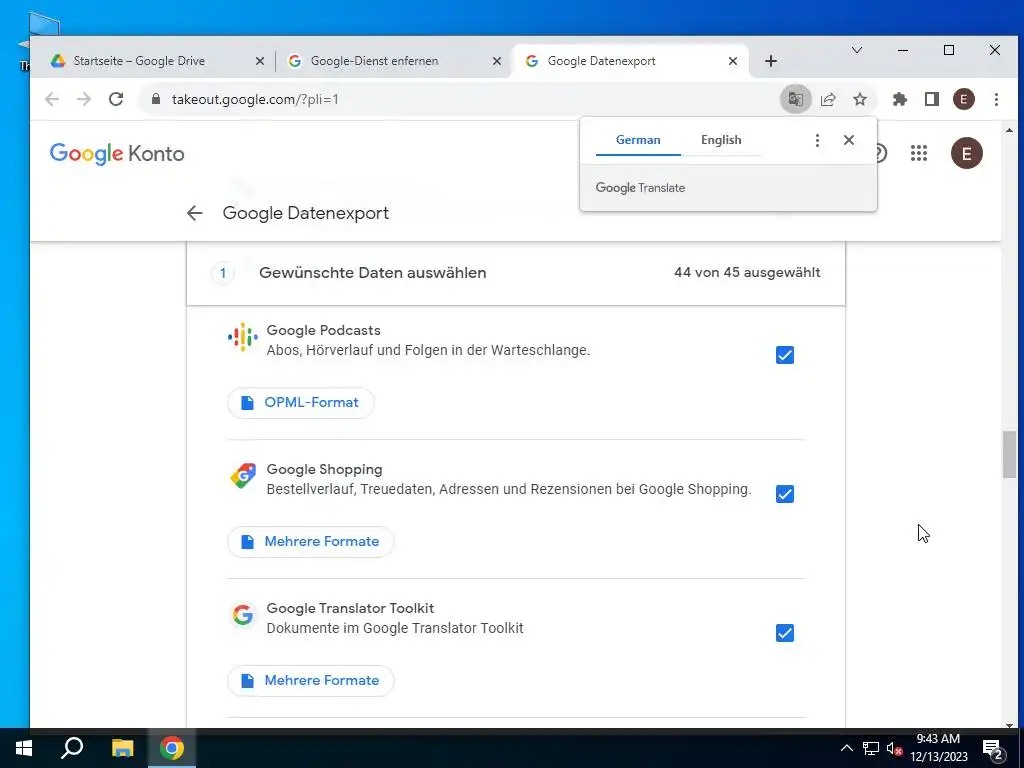Open the Chrome three-dot menu

click(x=996, y=99)
